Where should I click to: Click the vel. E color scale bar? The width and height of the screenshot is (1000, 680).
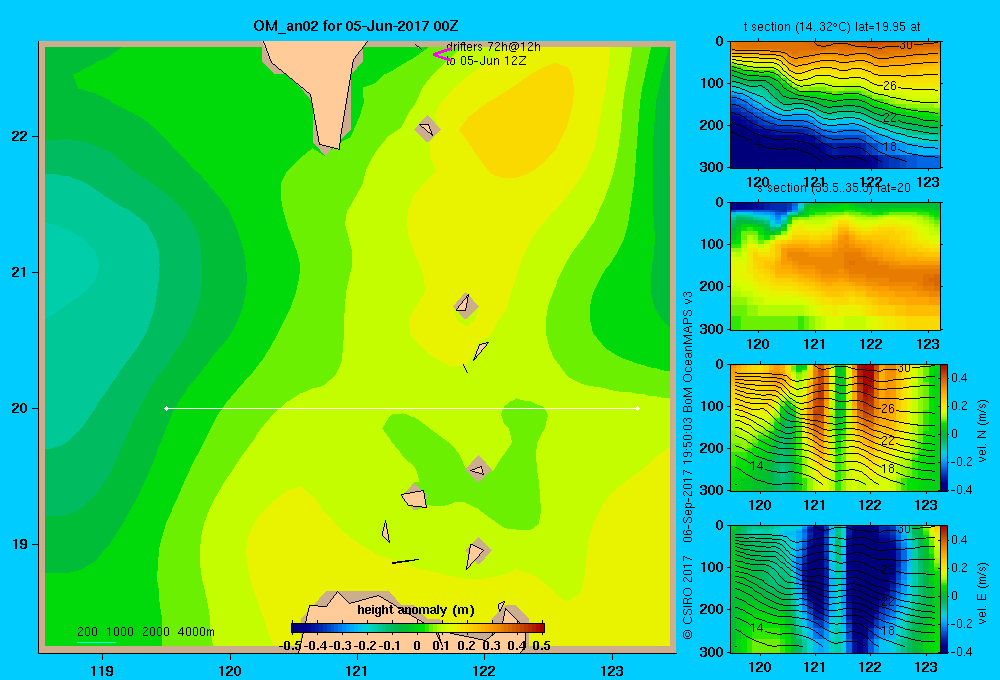click(x=944, y=588)
